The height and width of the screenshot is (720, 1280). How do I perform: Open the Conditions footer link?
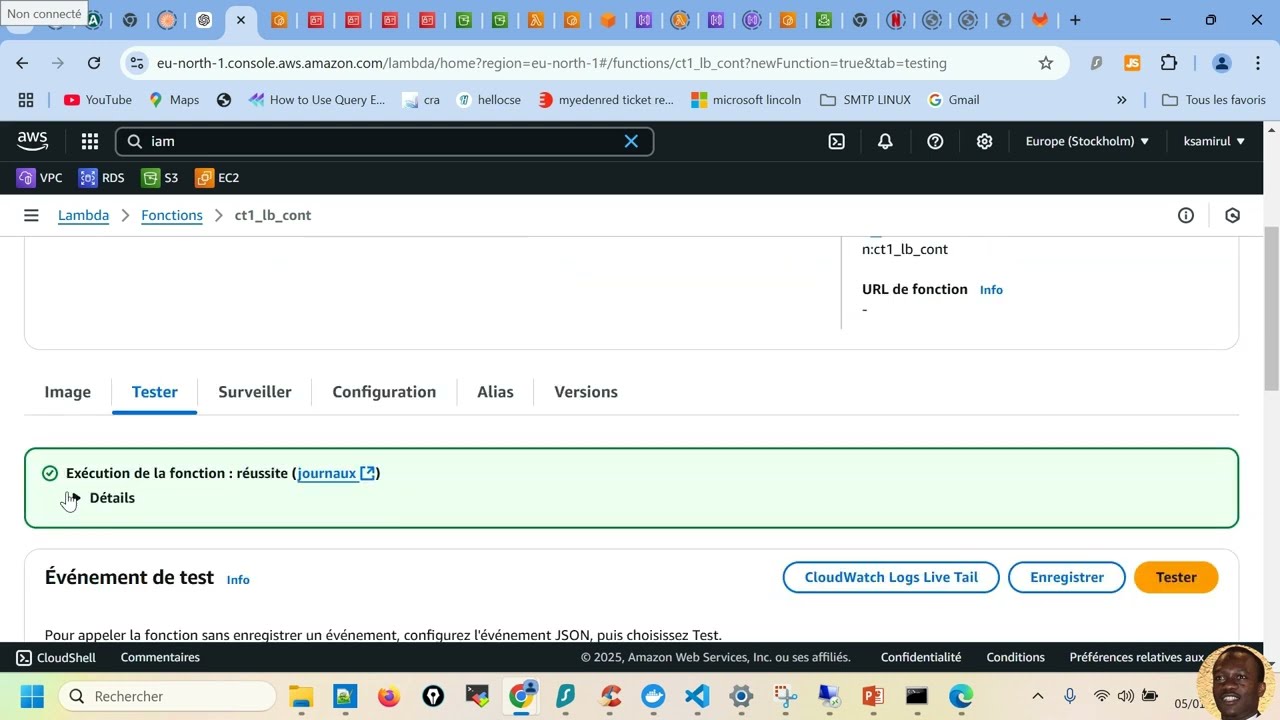point(1015,657)
